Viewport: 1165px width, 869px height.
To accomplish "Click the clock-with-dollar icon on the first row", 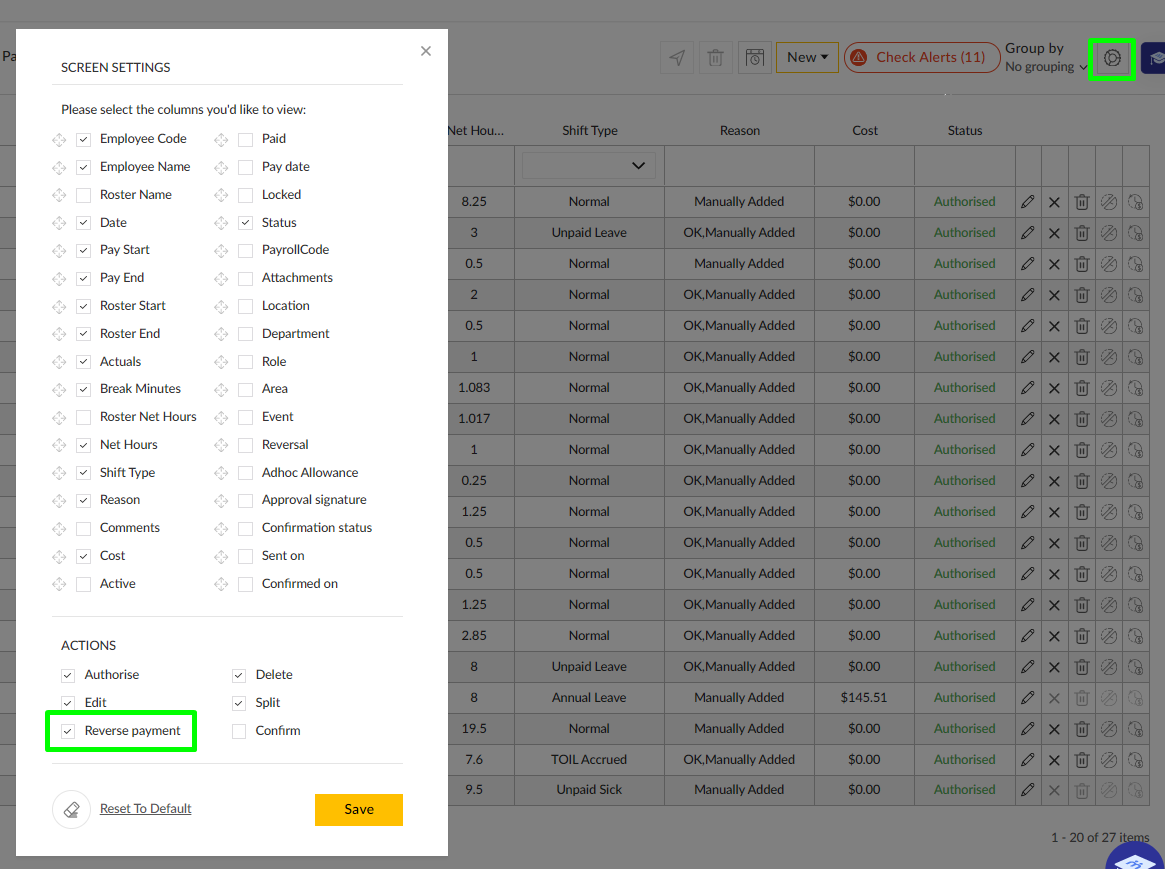I will click(1135, 201).
